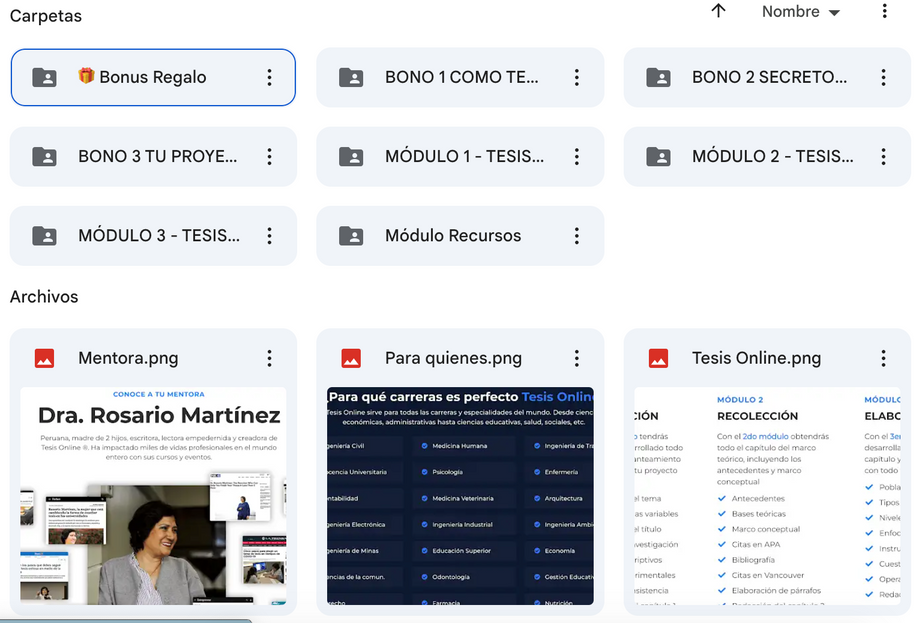Click the BONO 3 shared folder icon
Image resolution: width=922 pixels, height=623 pixels.
click(44, 156)
